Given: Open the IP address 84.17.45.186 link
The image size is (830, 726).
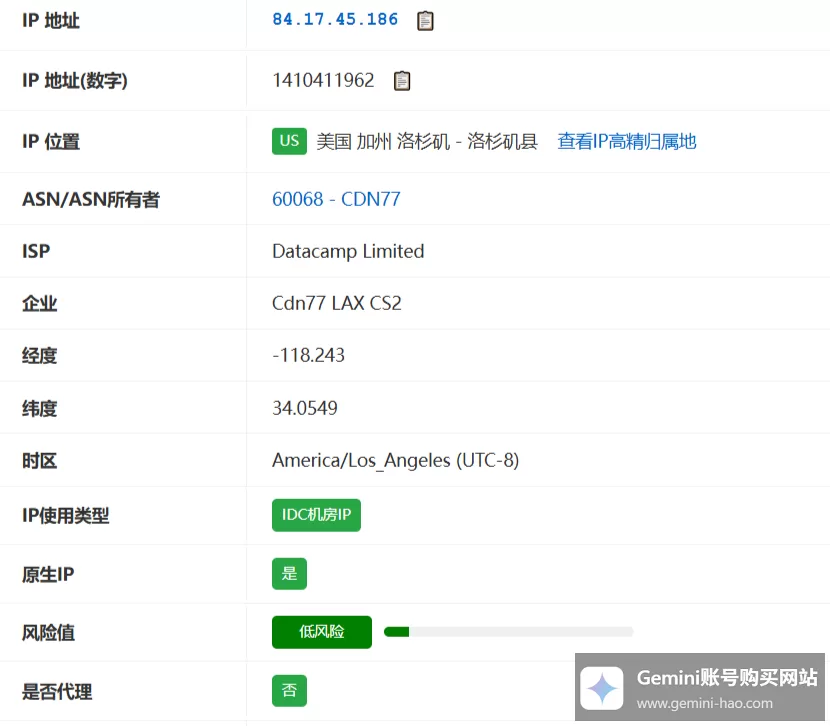Looking at the screenshot, I should pyautogui.click(x=335, y=19).
